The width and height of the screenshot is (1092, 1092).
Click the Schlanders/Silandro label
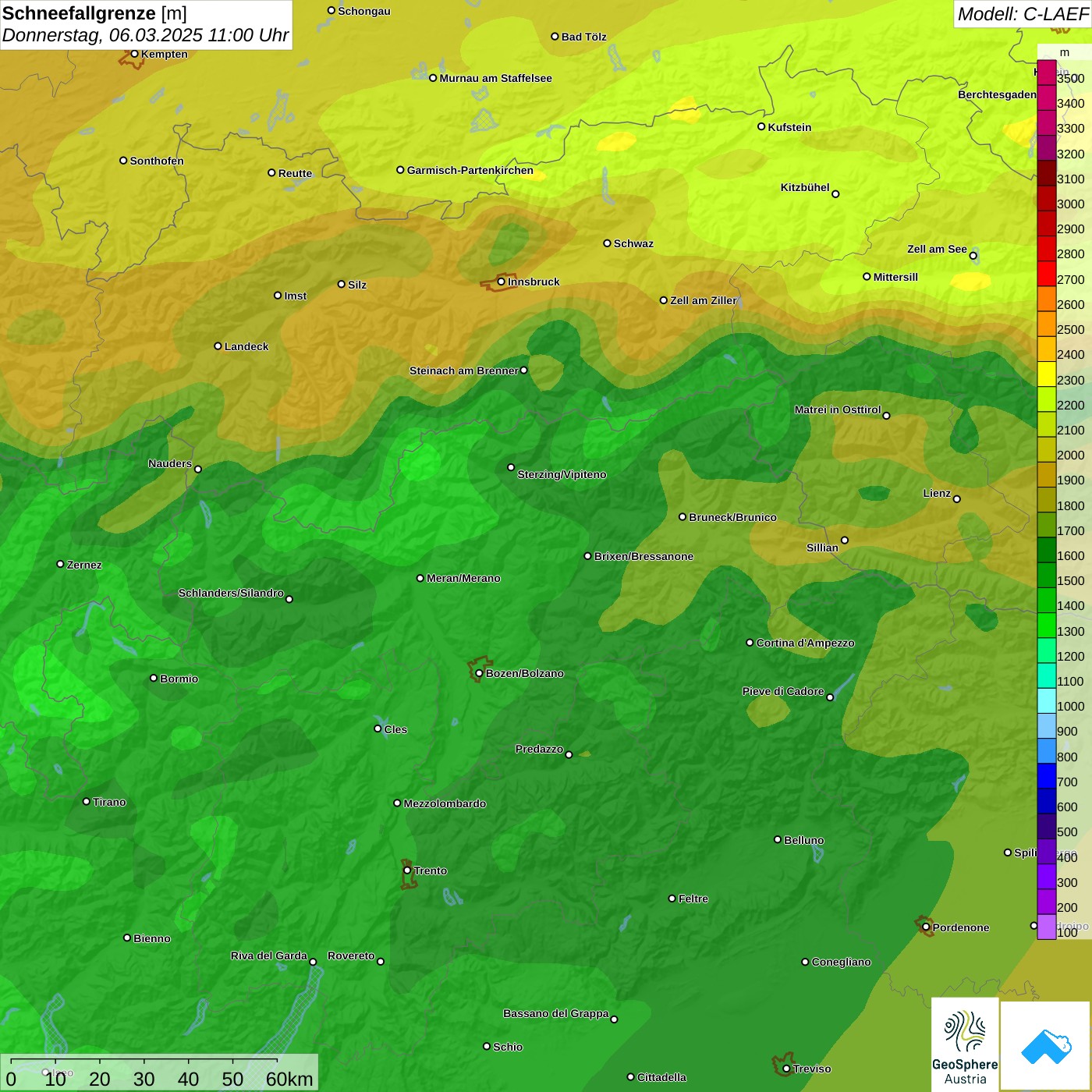[x=231, y=593]
